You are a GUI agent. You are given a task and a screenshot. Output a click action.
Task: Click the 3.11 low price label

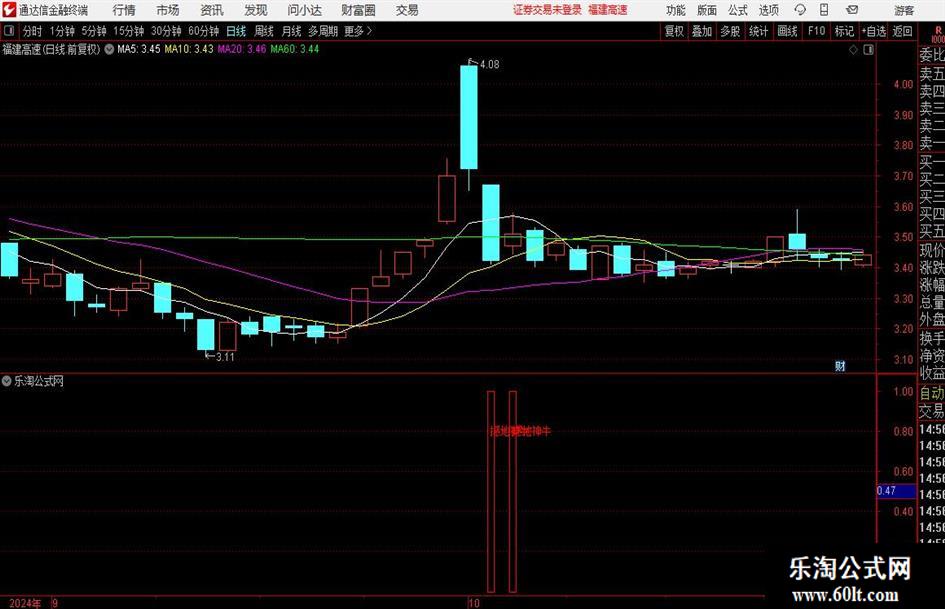[x=225, y=356]
